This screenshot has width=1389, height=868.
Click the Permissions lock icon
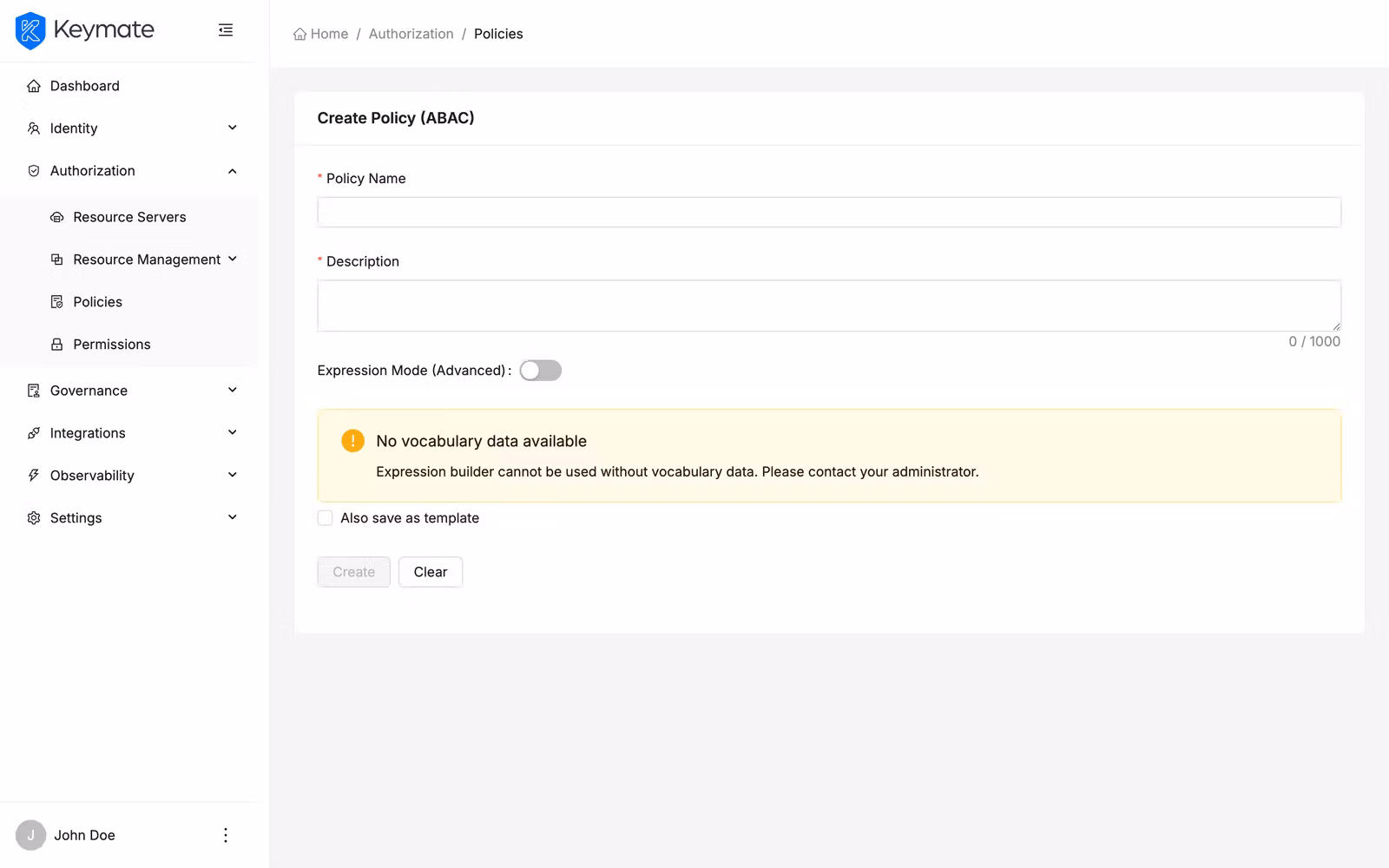coord(57,345)
